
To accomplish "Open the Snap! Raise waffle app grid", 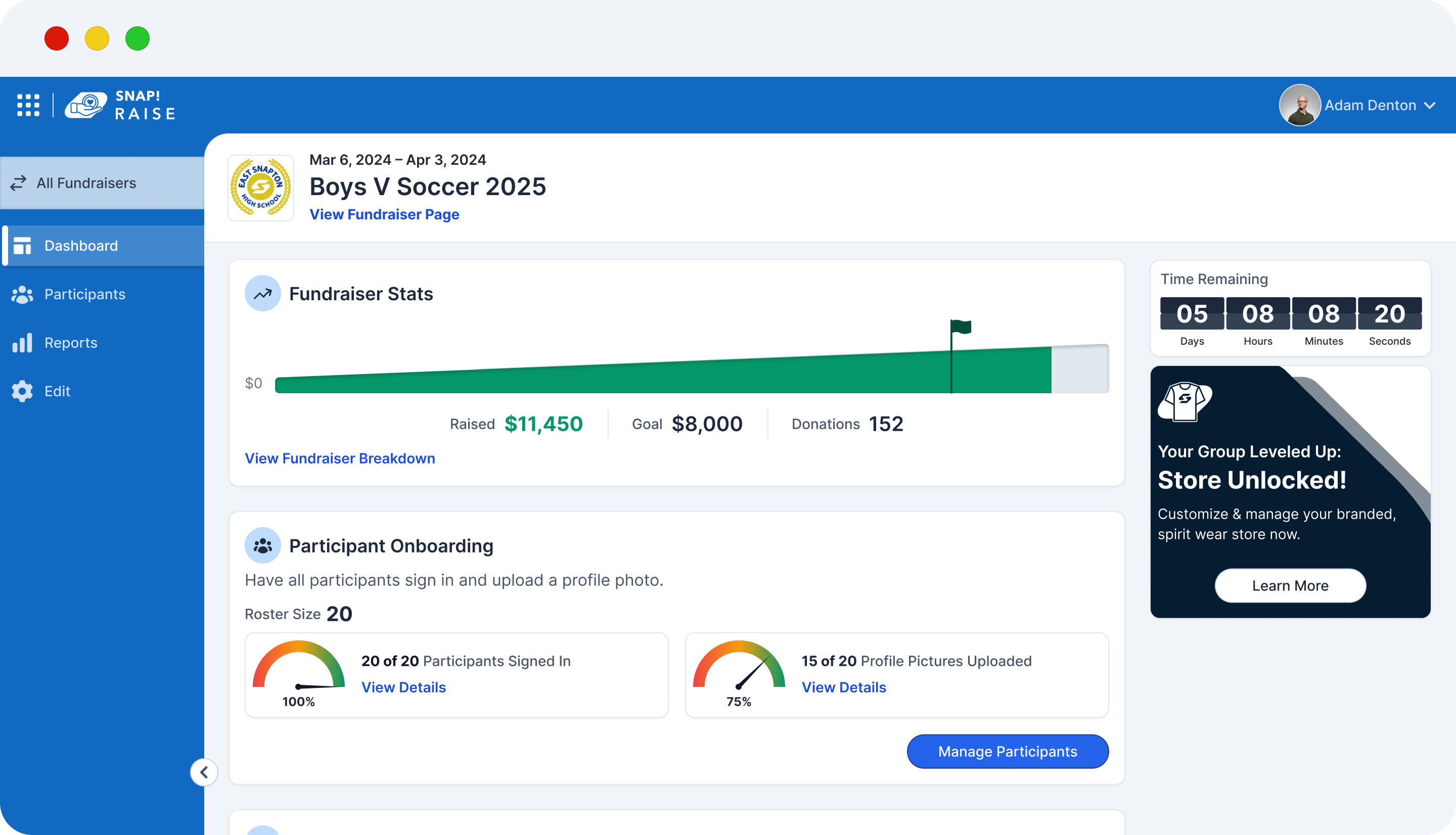I will [x=28, y=105].
